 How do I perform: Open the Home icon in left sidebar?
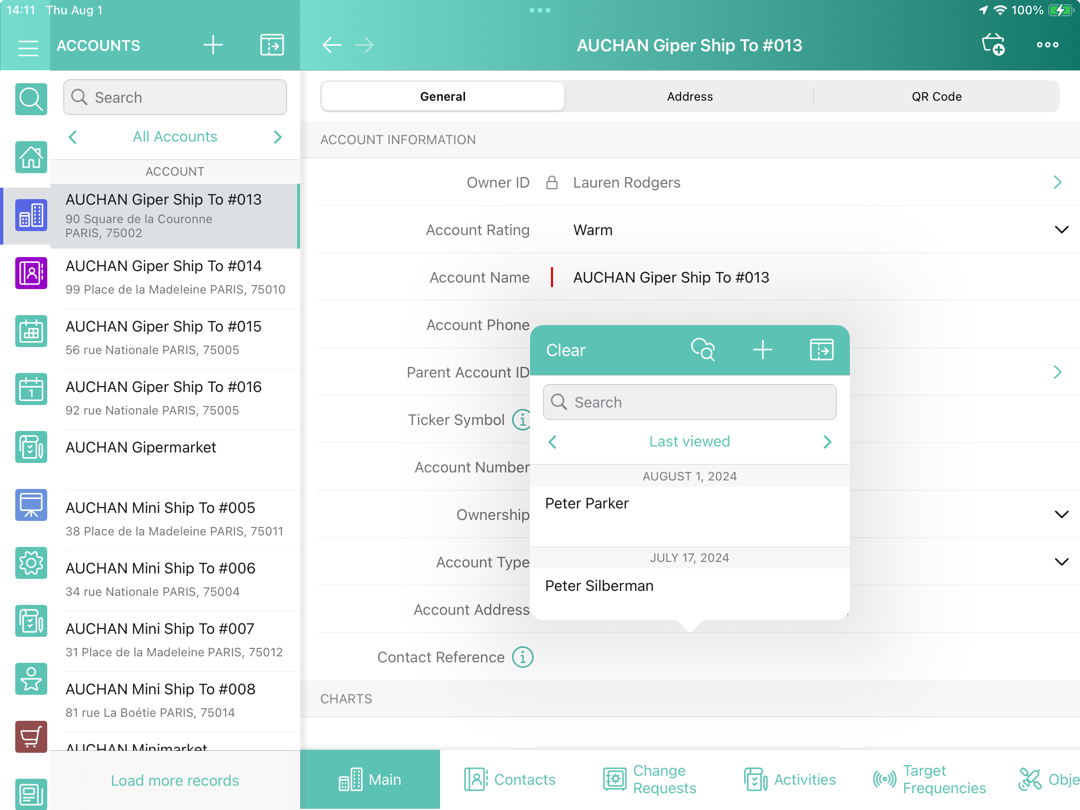point(31,157)
